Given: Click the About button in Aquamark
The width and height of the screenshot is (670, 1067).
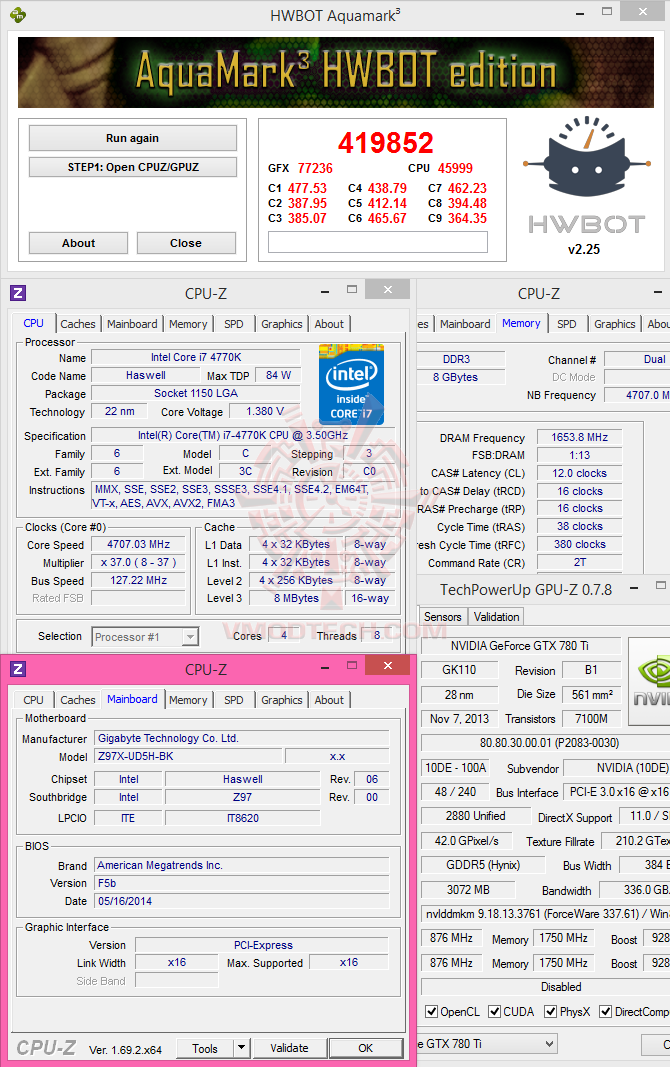Looking at the screenshot, I should point(78,243).
